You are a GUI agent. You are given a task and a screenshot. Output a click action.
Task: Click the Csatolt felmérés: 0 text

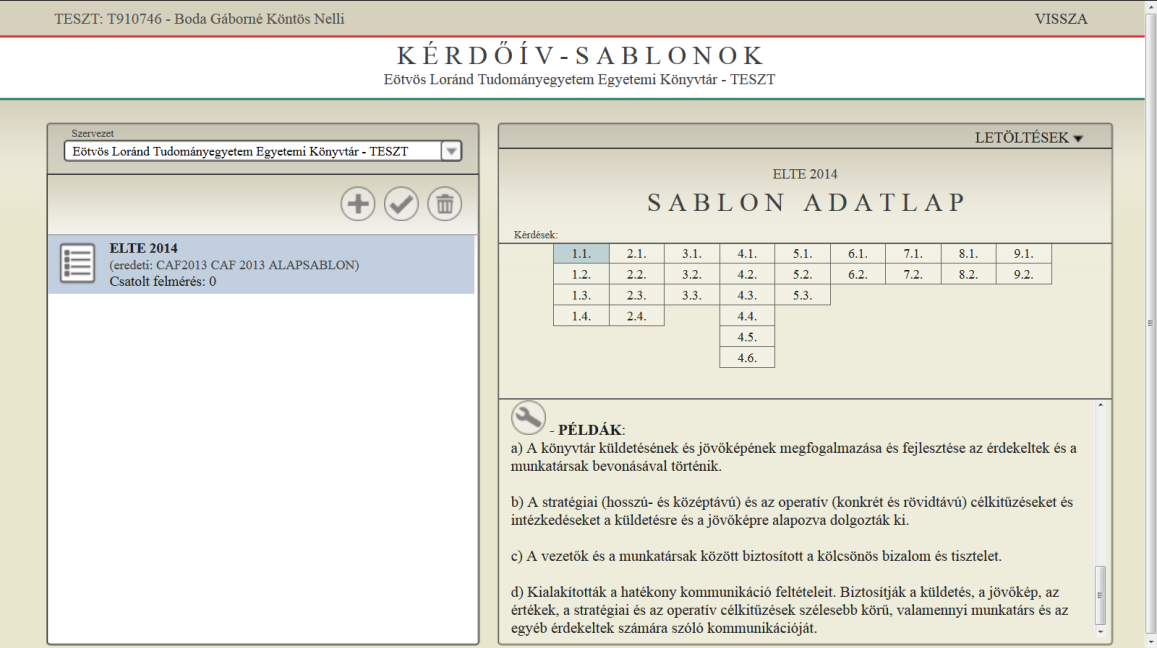click(x=162, y=281)
